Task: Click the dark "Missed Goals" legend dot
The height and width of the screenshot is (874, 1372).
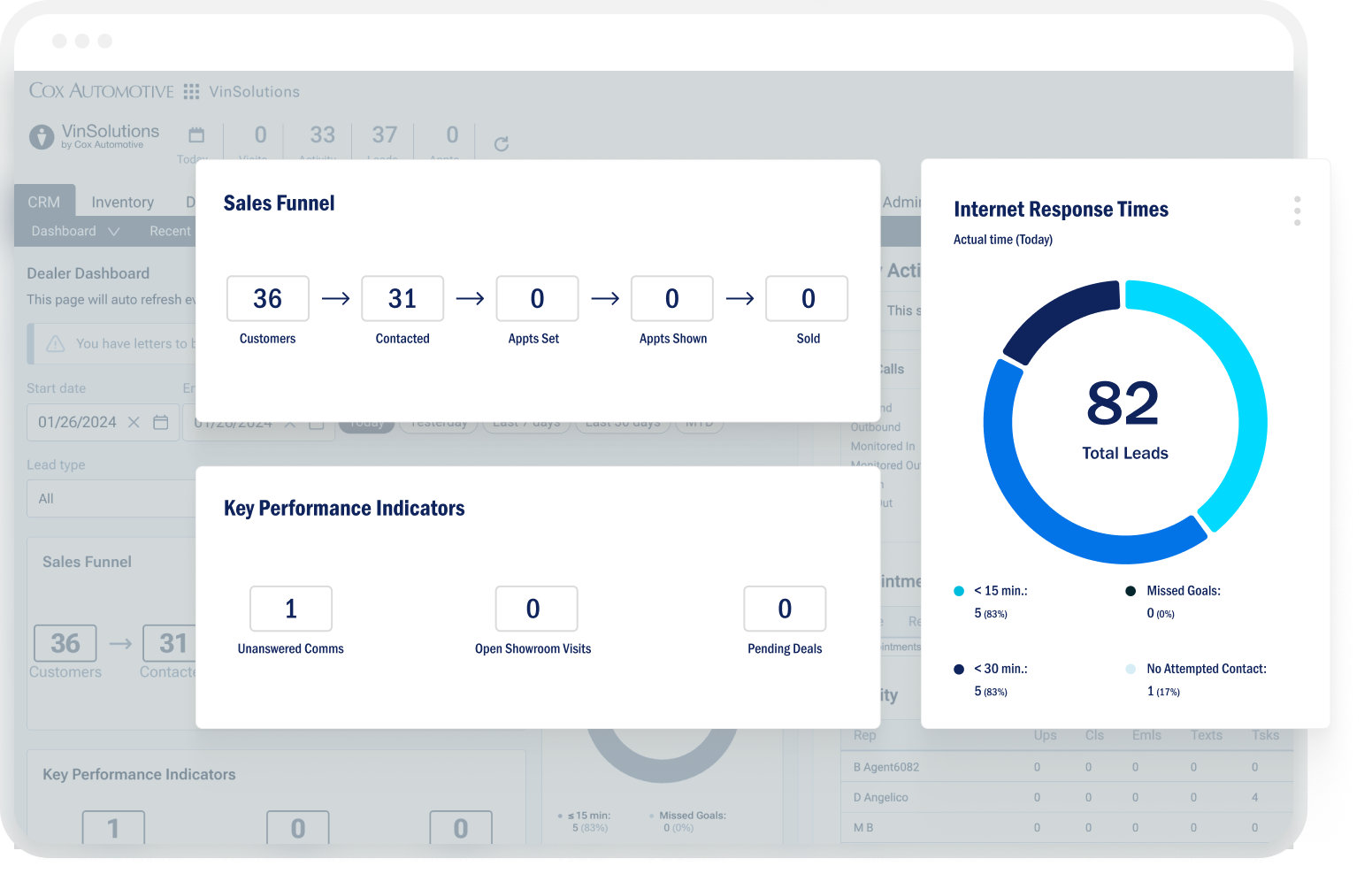Action: (x=1131, y=591)
